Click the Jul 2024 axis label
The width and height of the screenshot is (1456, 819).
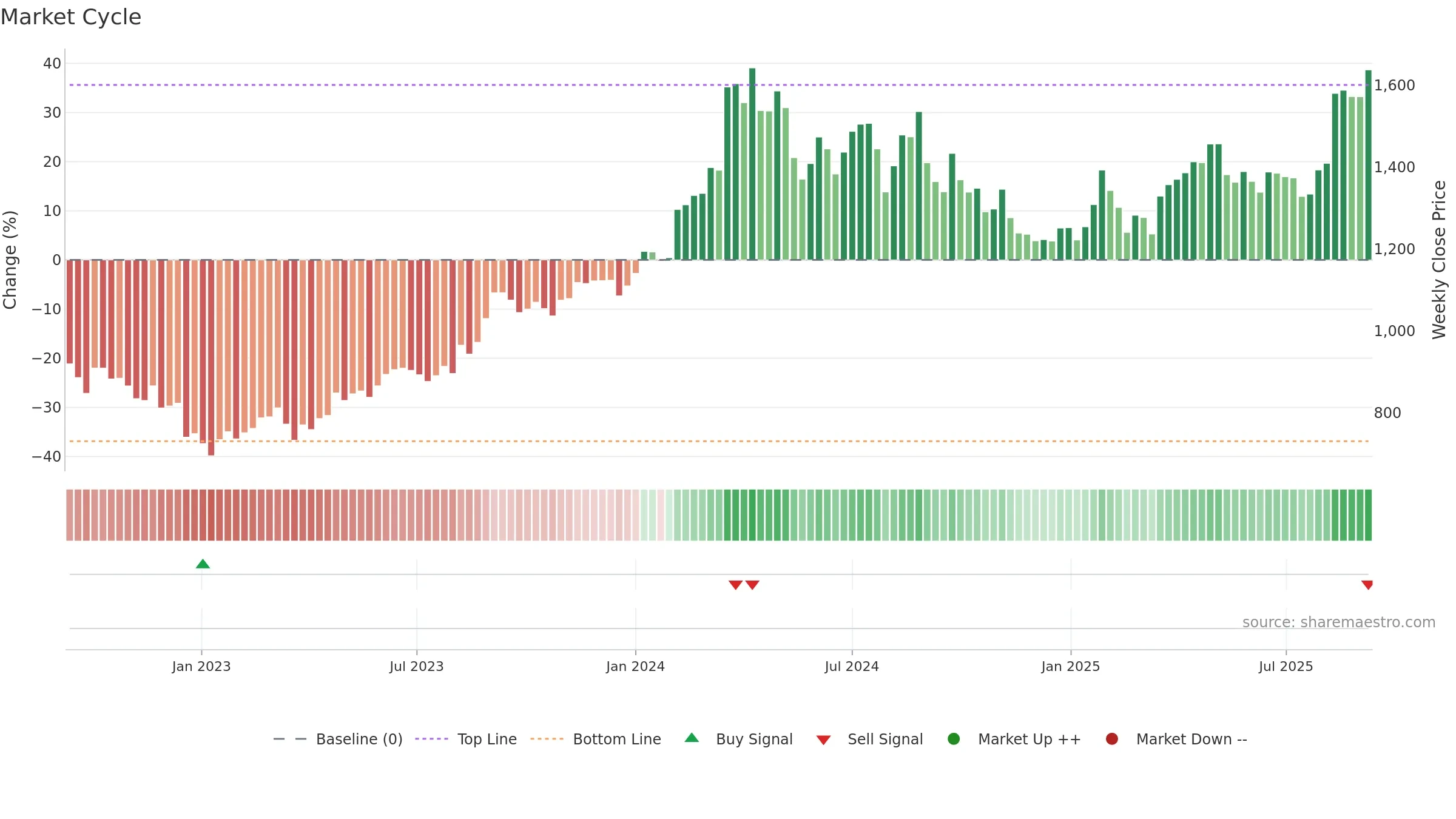point(852,666)
